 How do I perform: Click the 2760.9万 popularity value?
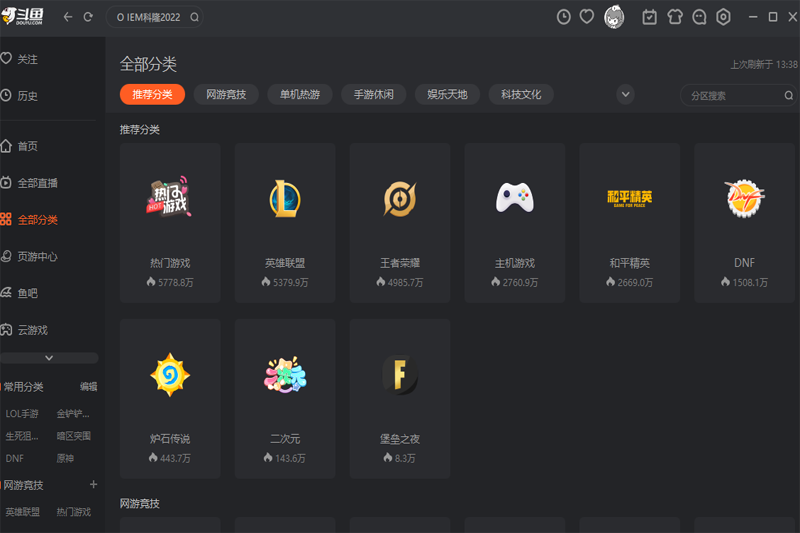pos(520,282)
